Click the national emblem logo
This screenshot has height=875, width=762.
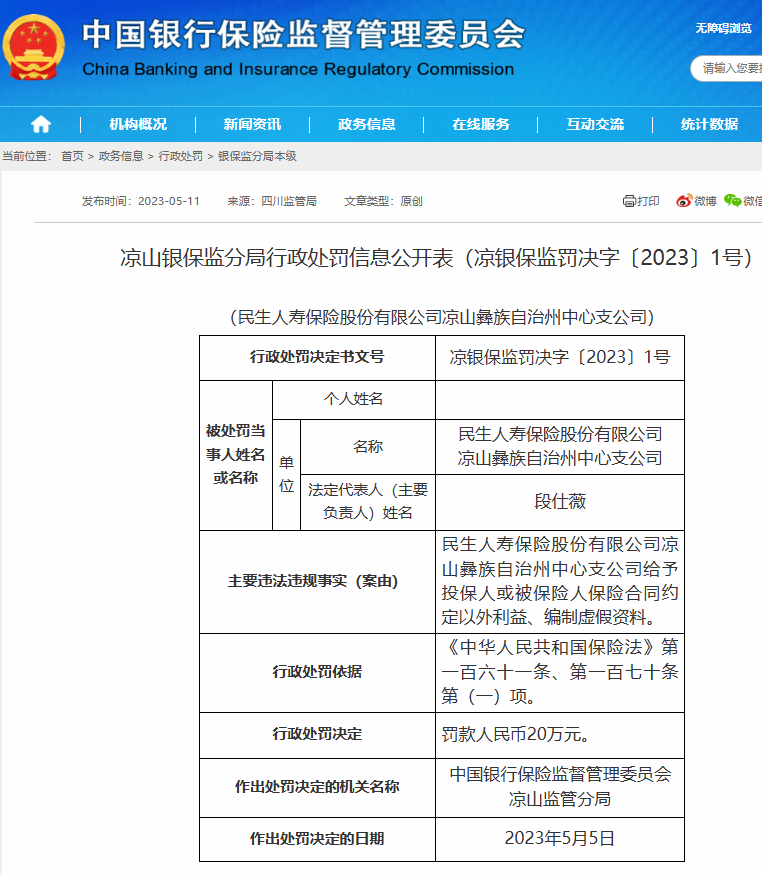pyautogui.click(x=33, y=47)
